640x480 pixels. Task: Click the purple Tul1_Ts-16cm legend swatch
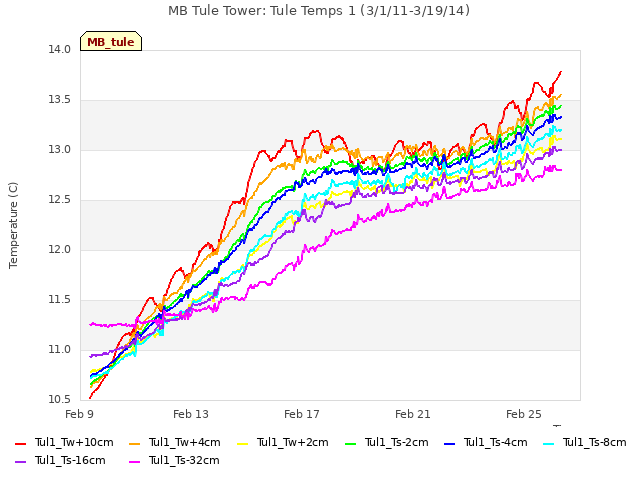pyautogui.click(x=20, y=461)
